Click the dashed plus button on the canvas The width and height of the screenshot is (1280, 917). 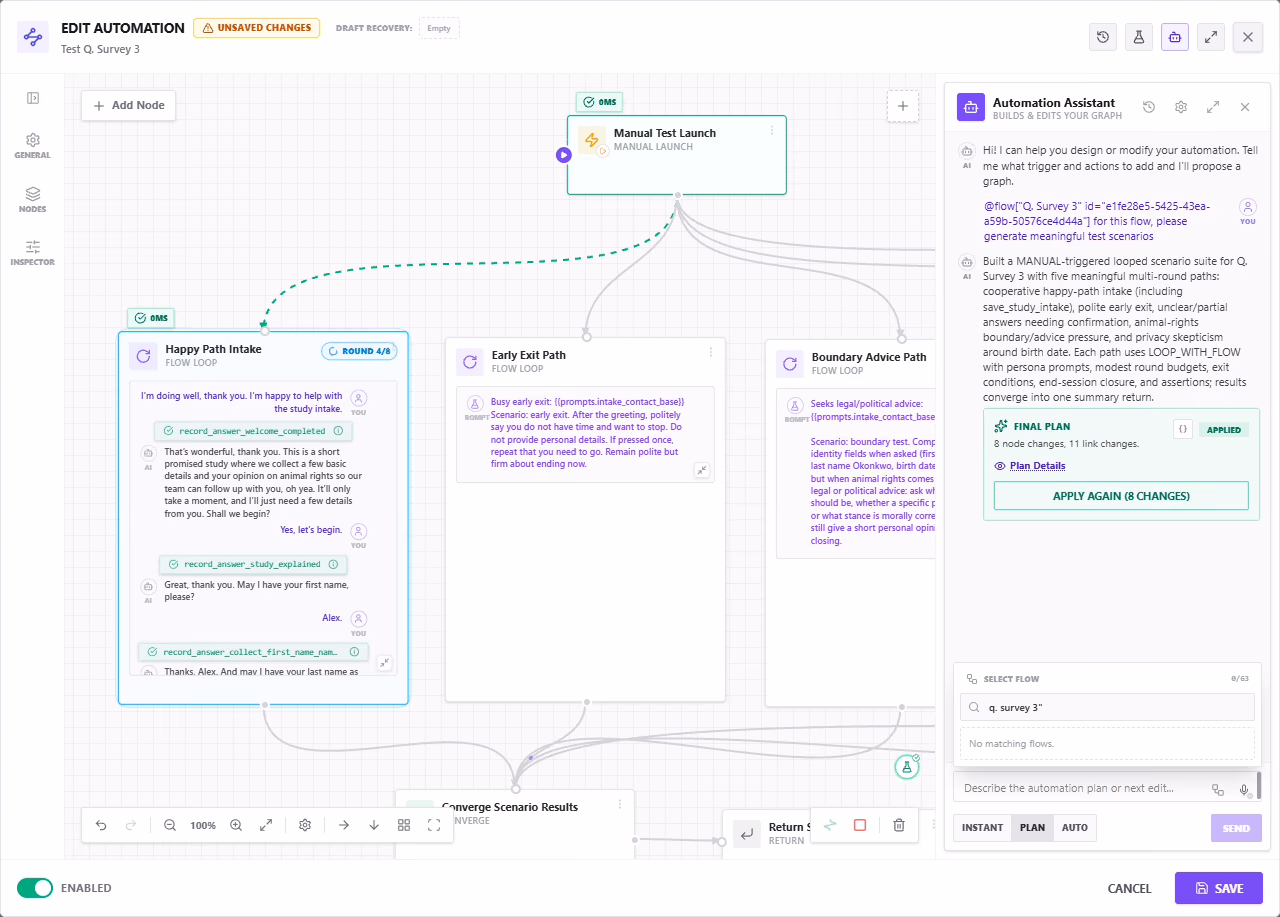(x=902, y=106)
